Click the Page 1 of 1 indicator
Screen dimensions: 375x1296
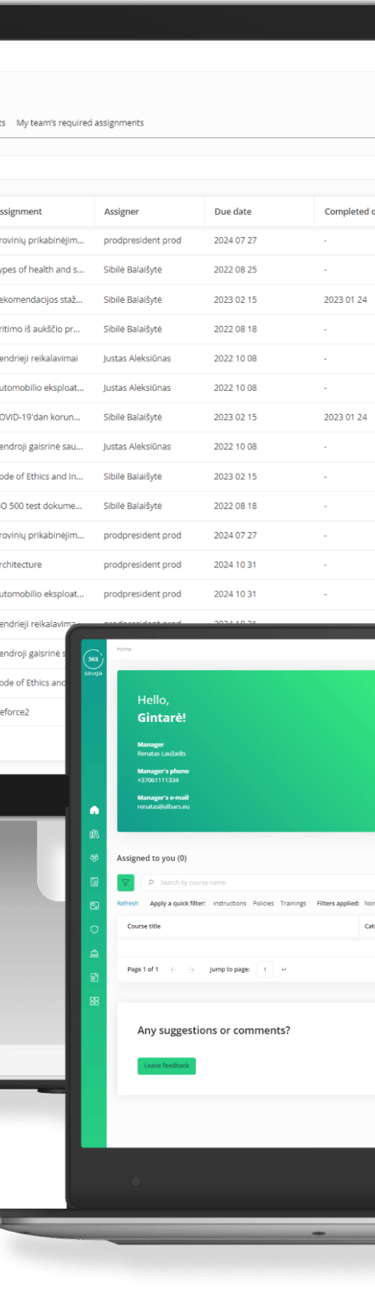coord(143,969)
